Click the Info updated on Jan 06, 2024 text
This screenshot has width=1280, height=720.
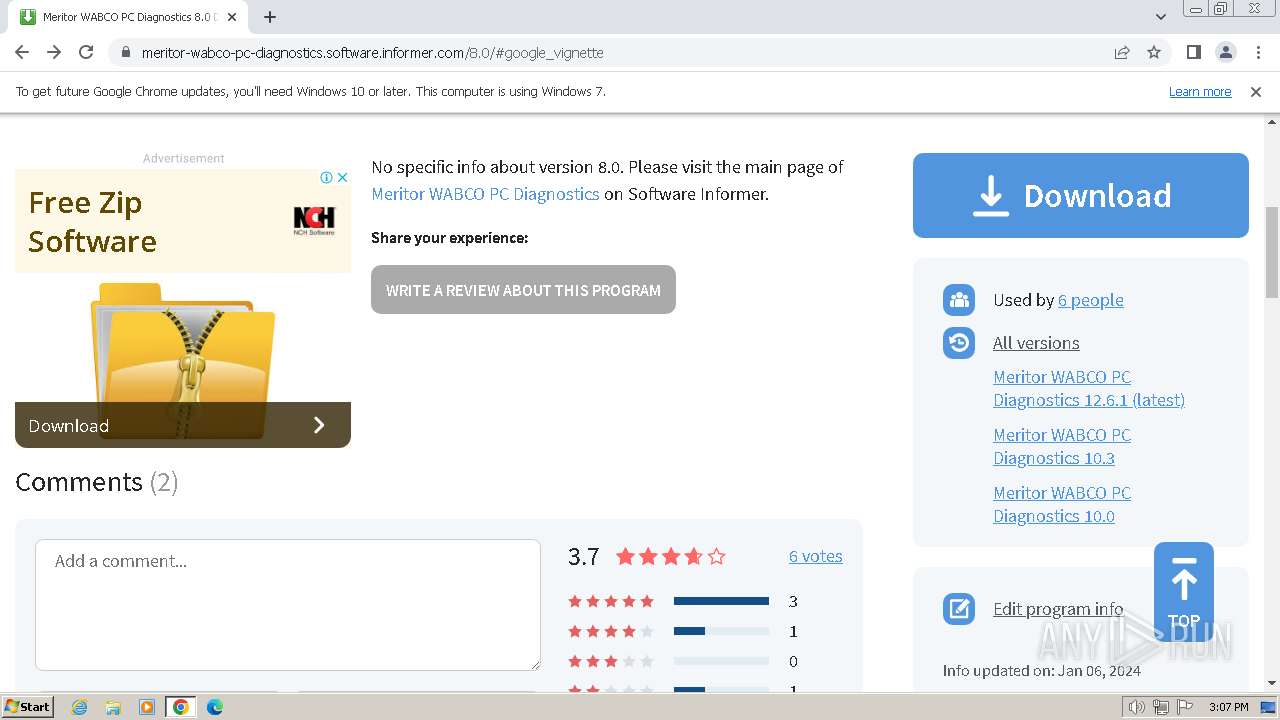(x=1042, y=671)
